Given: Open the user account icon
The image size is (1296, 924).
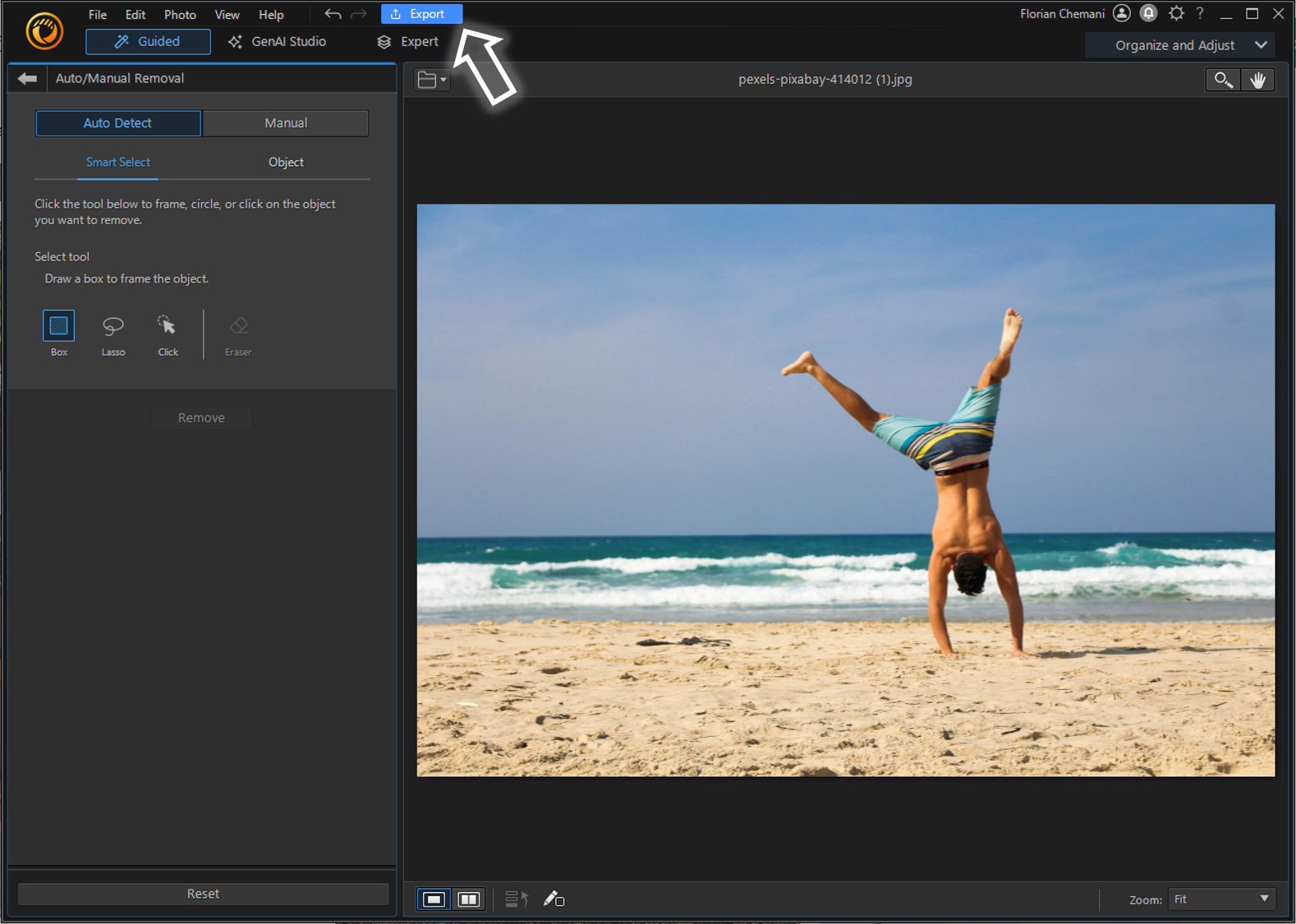Looking at the screenshot, I should point(1122,13).
